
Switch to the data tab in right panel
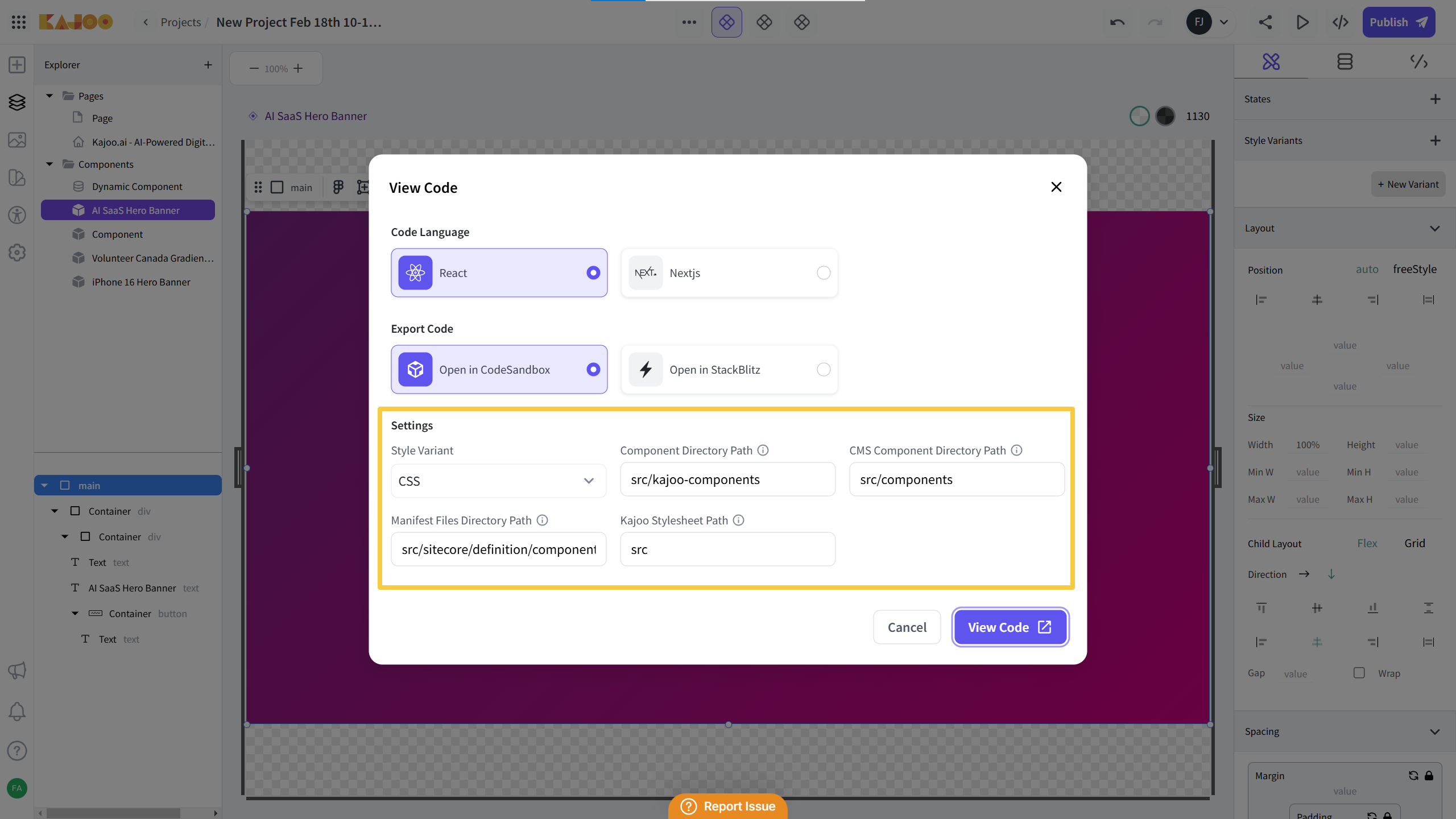click(x=1345, y=61)
